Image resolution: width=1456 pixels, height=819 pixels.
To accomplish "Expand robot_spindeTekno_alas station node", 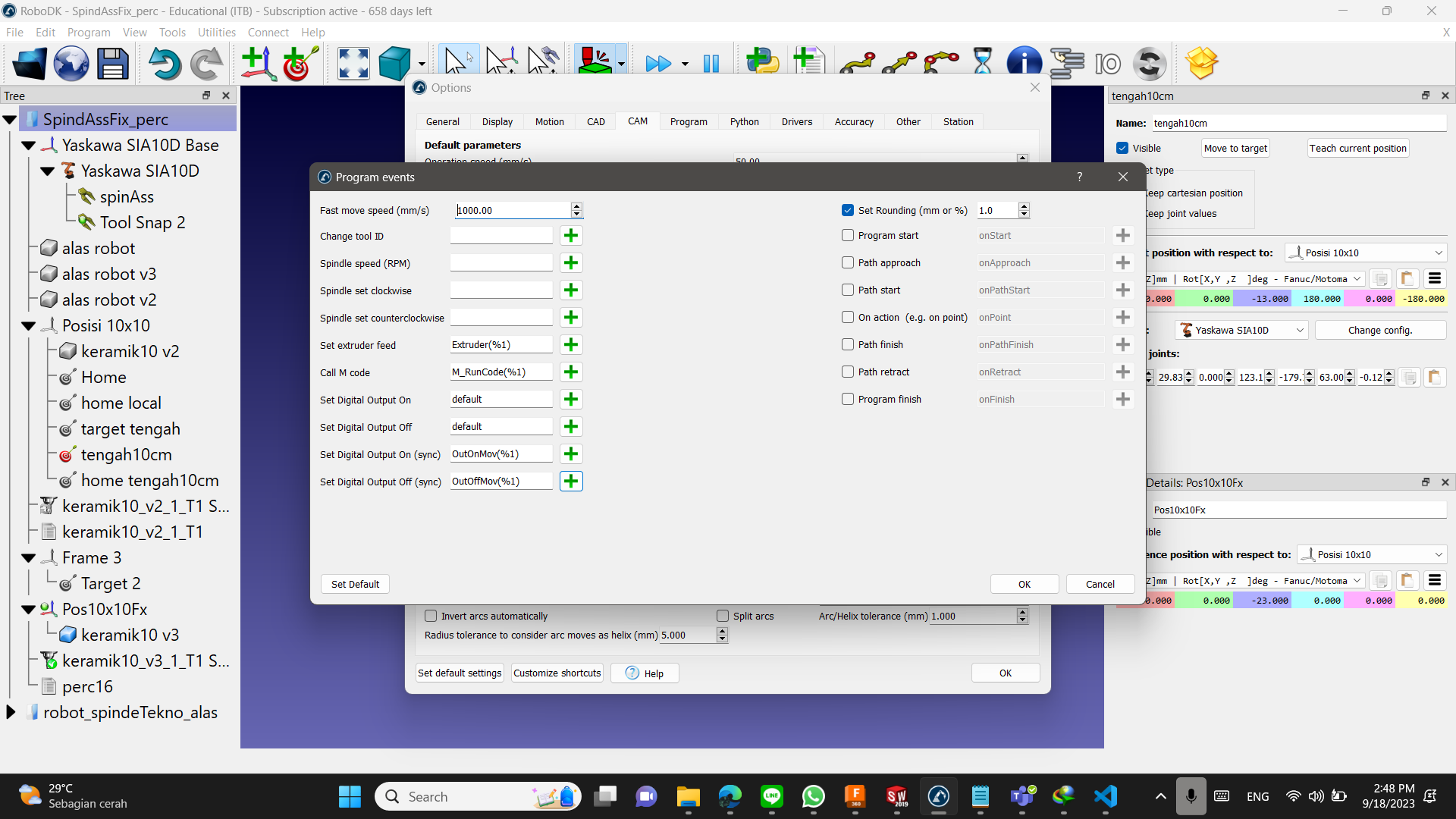I will click(11, 713).
